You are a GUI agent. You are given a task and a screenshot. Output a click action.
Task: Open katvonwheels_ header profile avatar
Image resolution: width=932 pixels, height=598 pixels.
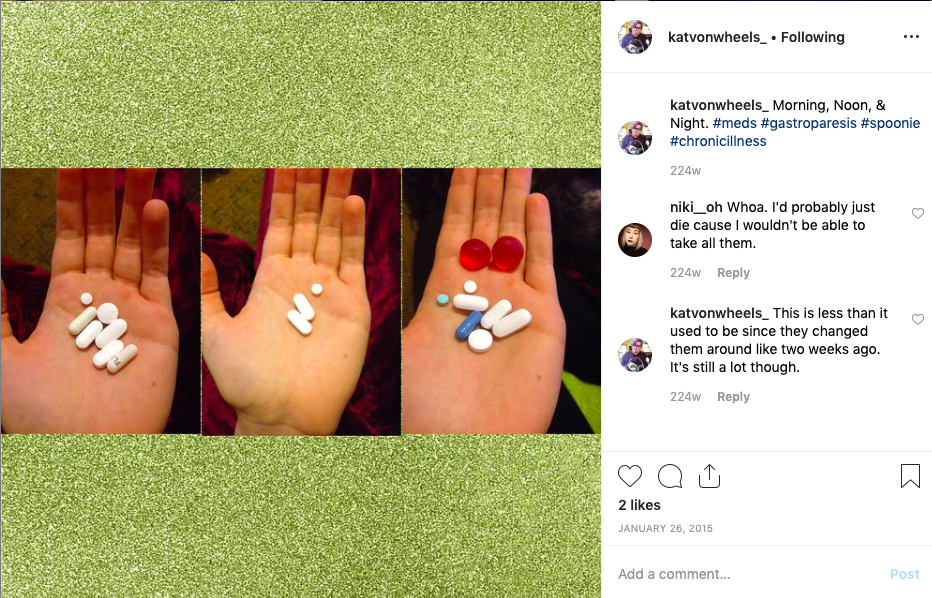(635, 37)
